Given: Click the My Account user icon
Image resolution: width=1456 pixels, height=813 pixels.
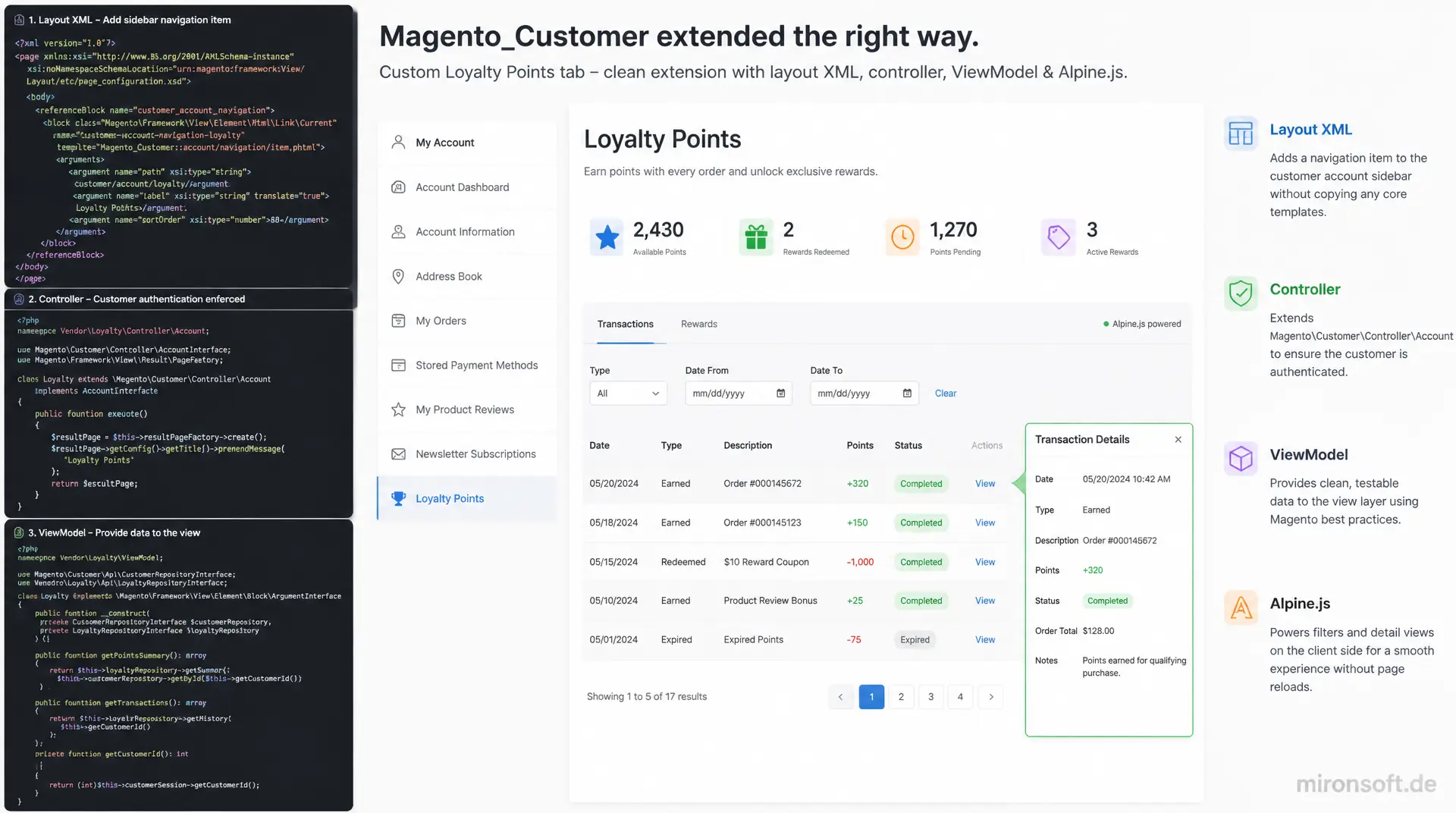Looking at the screenshot, I should [x=398, y=142].
